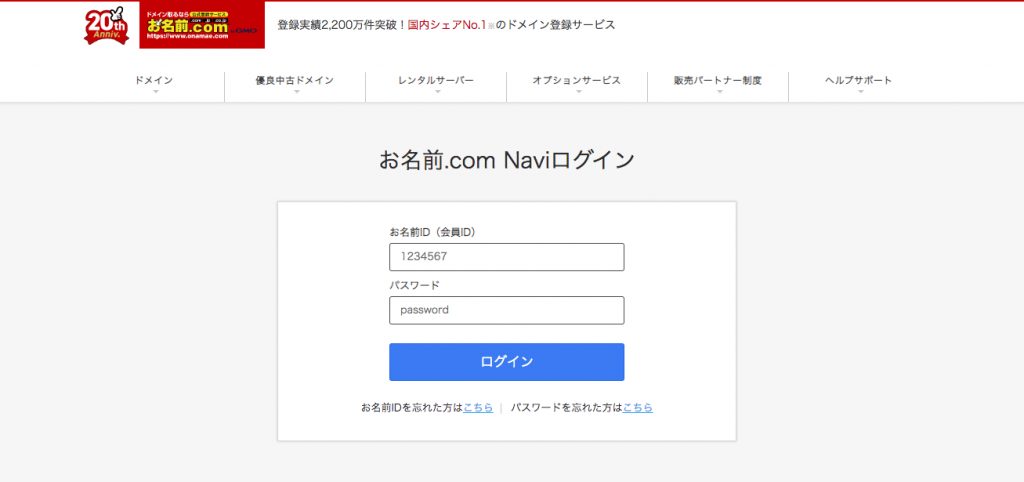Viewport: 1024px width, 482px height.
Task: Expand the arrow under 優良中古ドメイン
Action: (x=295, y=92)
